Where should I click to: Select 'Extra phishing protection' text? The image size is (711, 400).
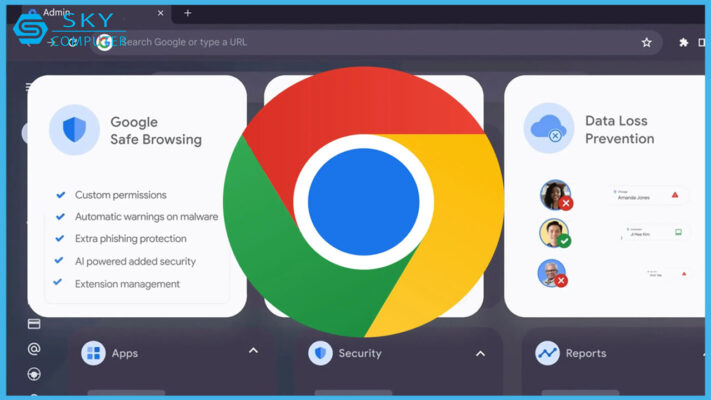131,239
